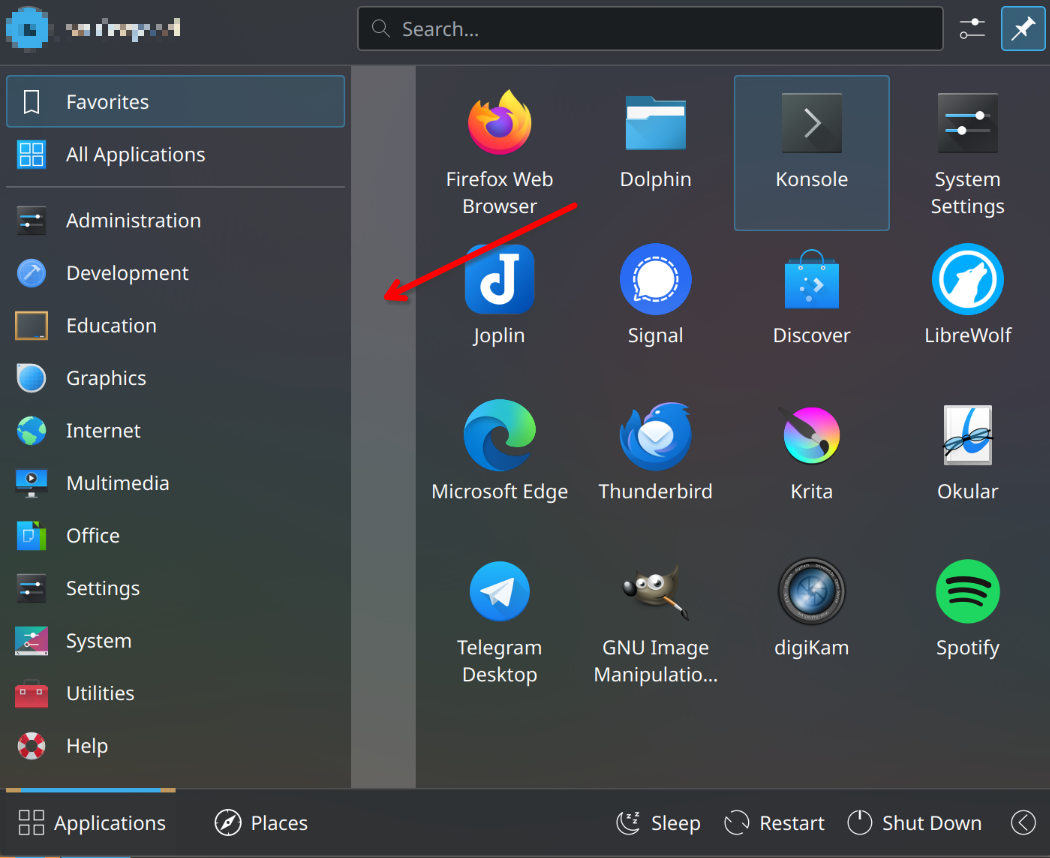Open Thunderbird mail client
This screenshot has height=858, width=1050.
pyautogui.click(x=655, y=451)
